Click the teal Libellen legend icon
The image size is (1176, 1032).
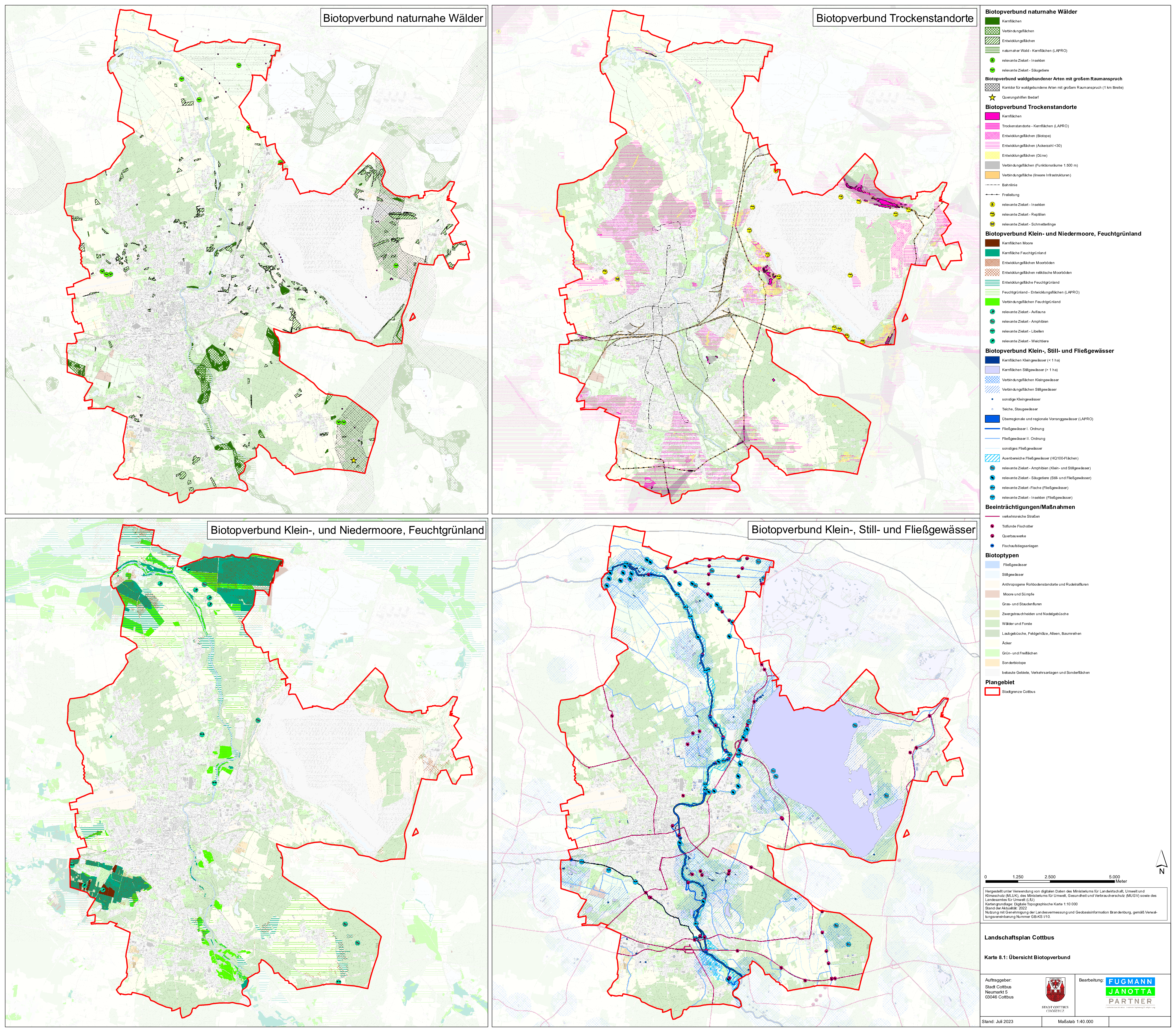click(993, 331)
